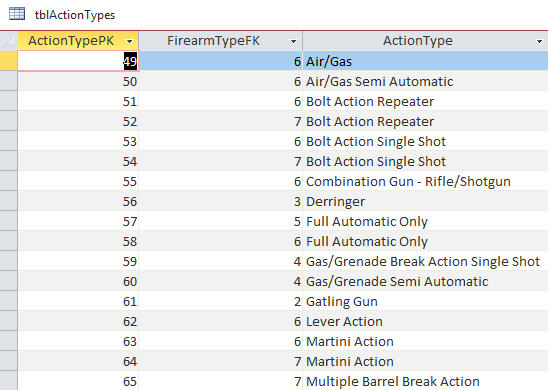The width and height of the screenshot is (548, 390).
Task: Open the ActionTypePK column dropdown arrow
Action: tap(130, 41)
